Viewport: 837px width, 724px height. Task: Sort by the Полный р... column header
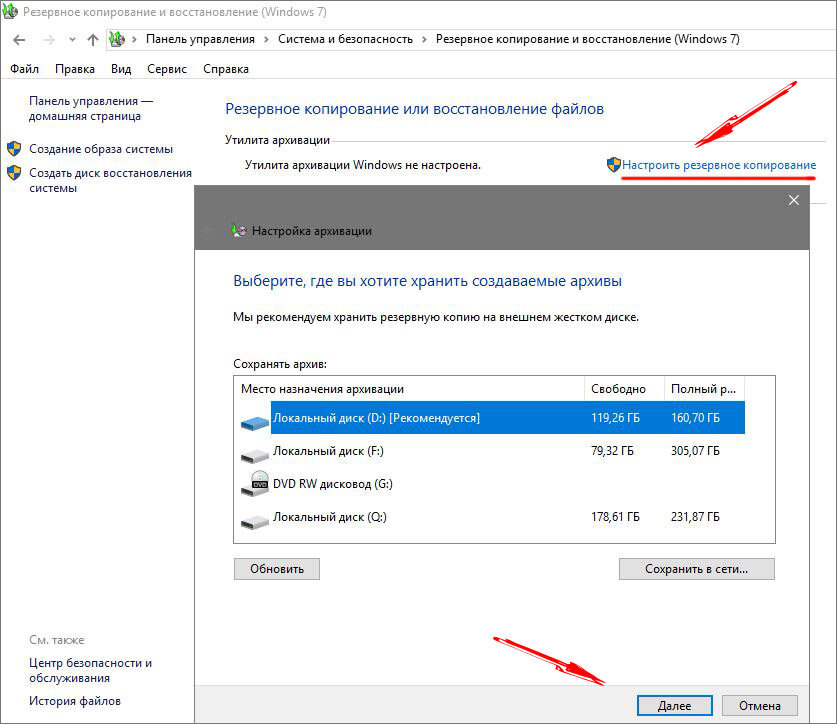tap(704, 389)
